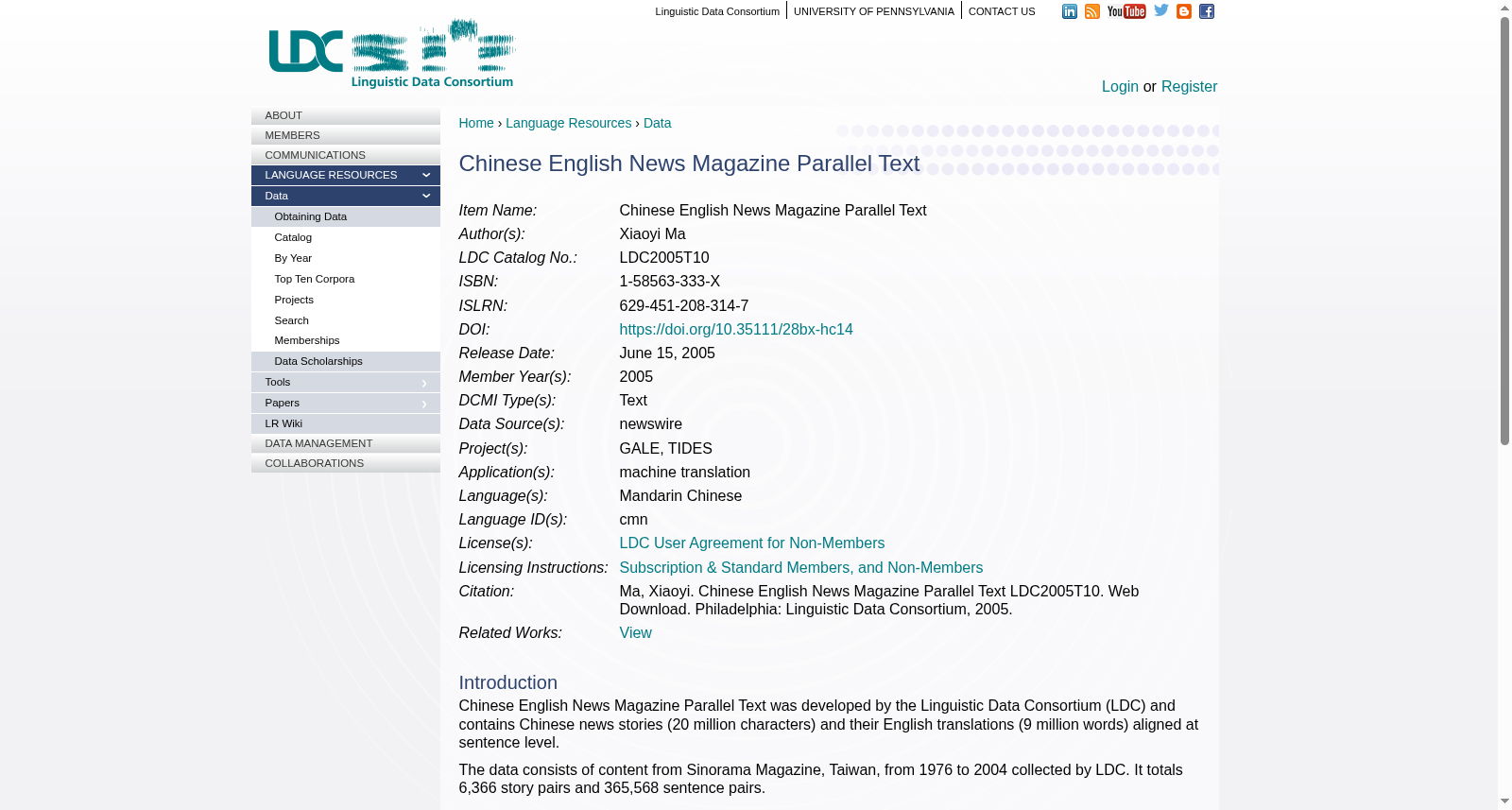Open Contact Us top link
The width and height of the screenshot is (1512, 810).
1002,11
